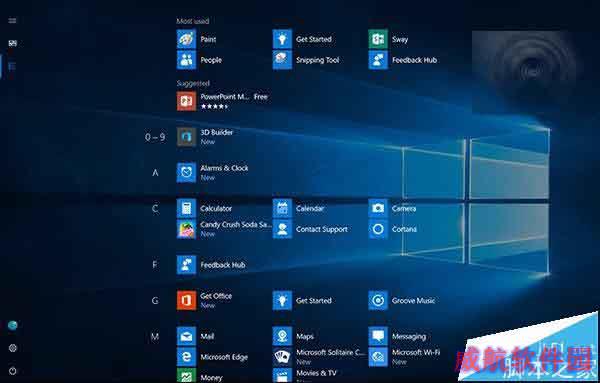Open the Microsoft Wi-Fi icon
The height and width of the screenshot is (383, 600).
(378, 357)
